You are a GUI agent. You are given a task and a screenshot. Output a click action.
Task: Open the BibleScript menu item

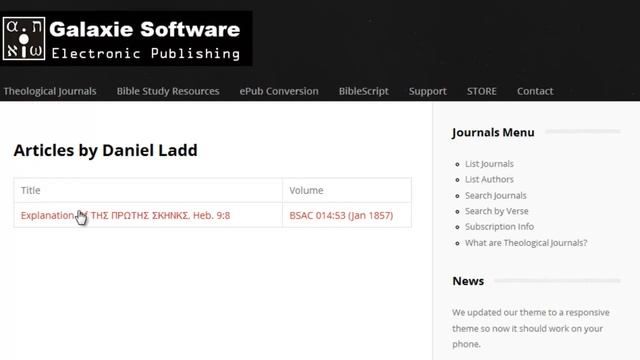(363, 91)
